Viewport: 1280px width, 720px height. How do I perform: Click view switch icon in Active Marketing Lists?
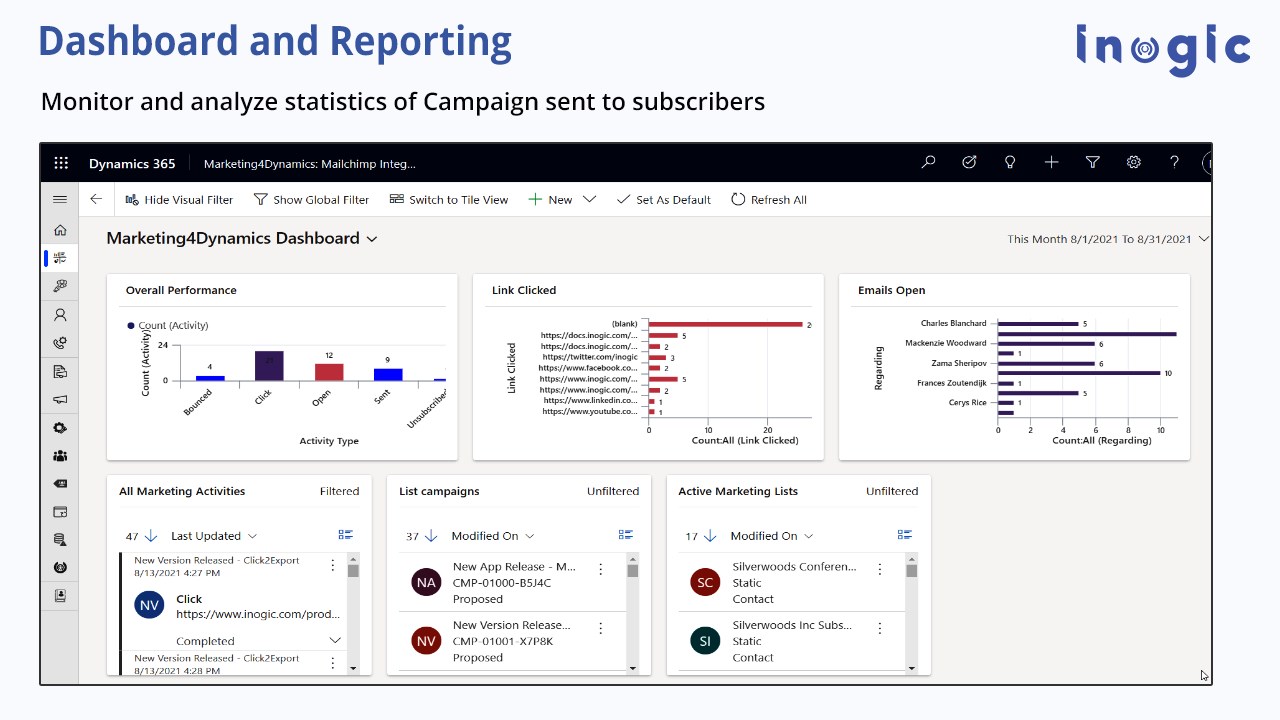[x=905, y=536]
